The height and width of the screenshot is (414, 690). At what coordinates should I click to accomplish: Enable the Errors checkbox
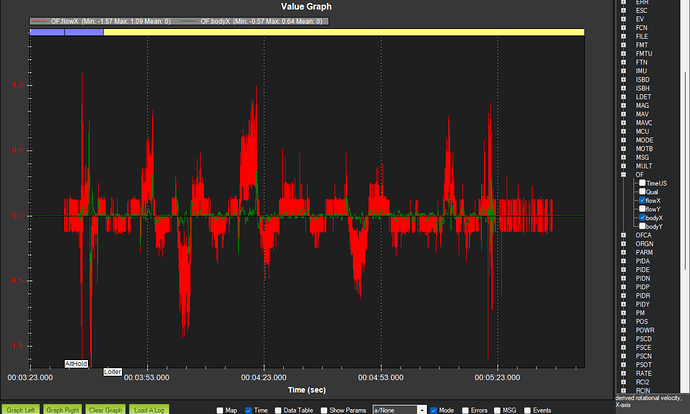coord(465,410)
